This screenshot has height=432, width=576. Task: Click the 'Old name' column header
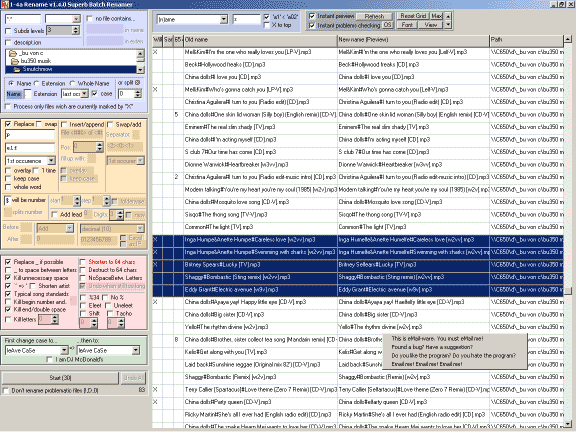[x=260, y=40]
